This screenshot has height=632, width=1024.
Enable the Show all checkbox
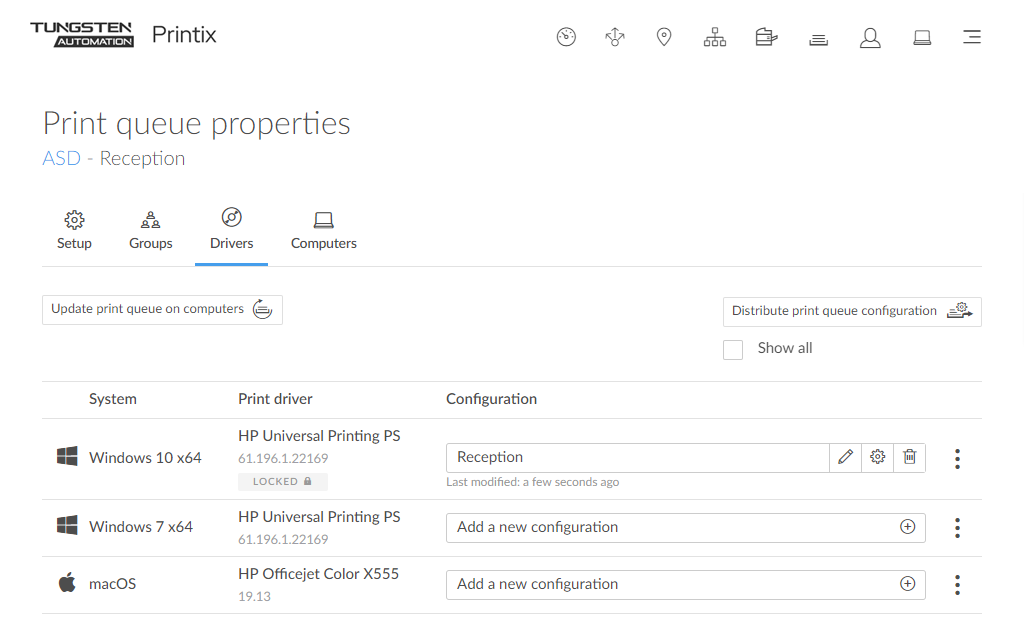pyautogui.click(x=733, y=349)
